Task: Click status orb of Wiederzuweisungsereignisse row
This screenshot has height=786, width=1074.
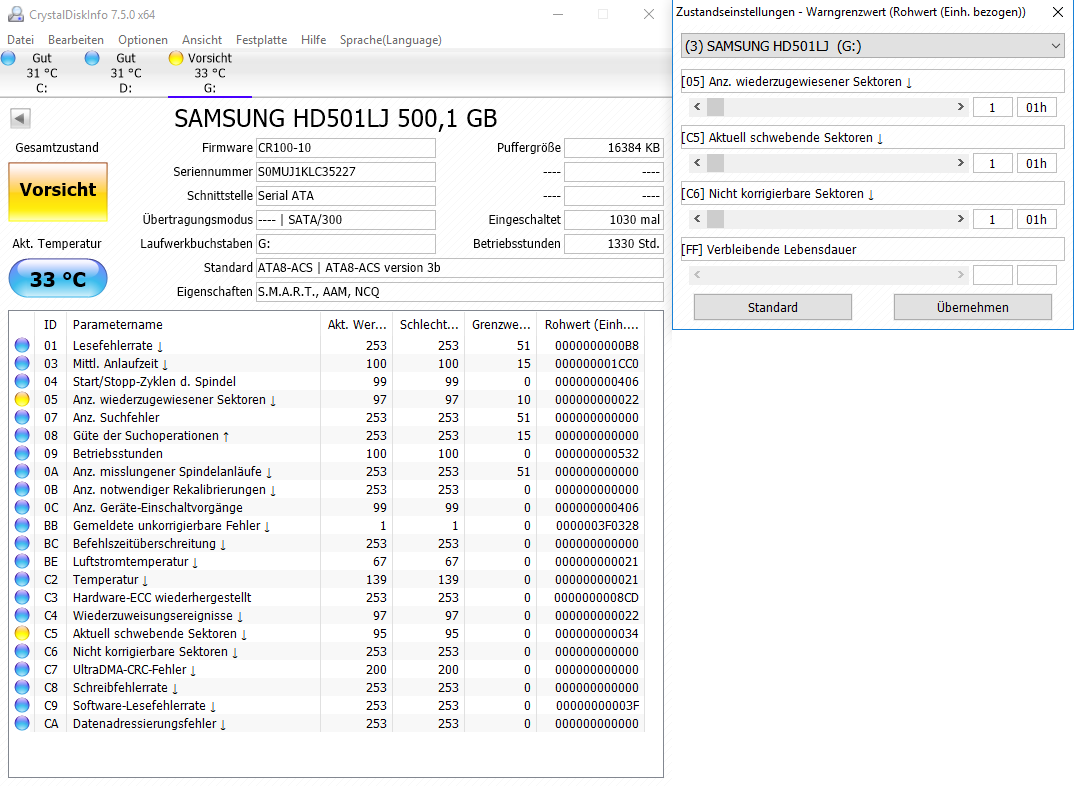Action: tap(22, 616)
